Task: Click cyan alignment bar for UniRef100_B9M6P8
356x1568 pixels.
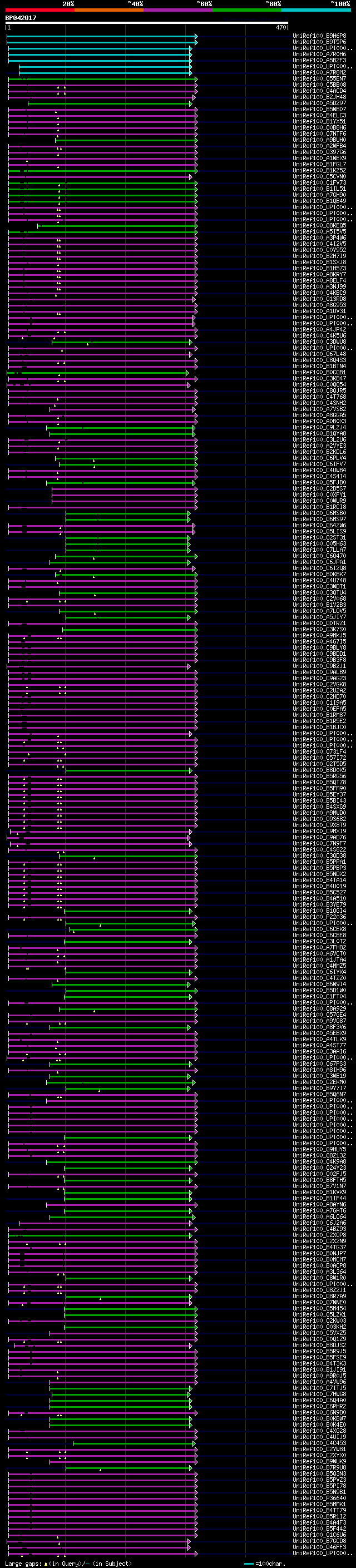Action: coord(102,36)
